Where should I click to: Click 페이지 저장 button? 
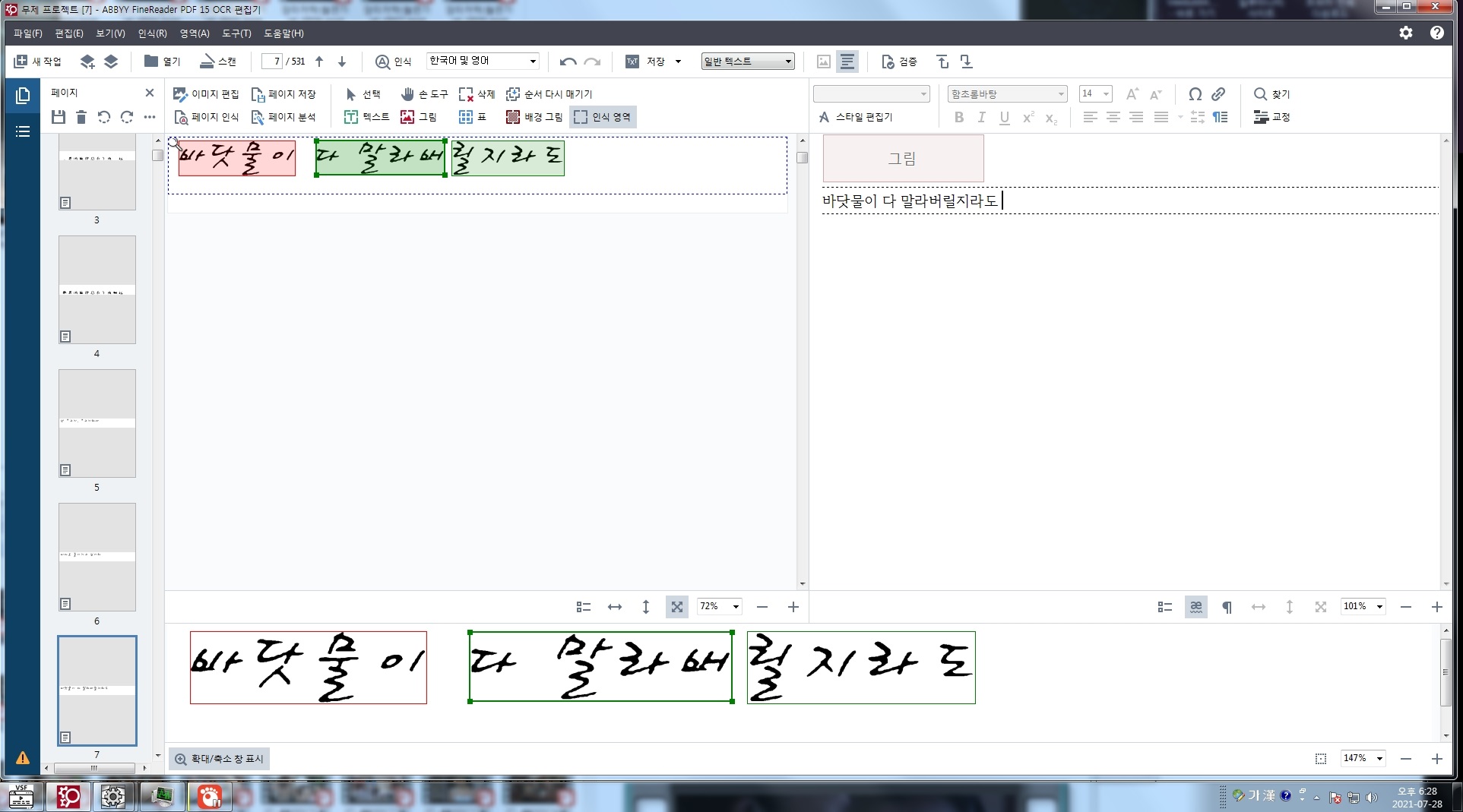click(283, 94)
